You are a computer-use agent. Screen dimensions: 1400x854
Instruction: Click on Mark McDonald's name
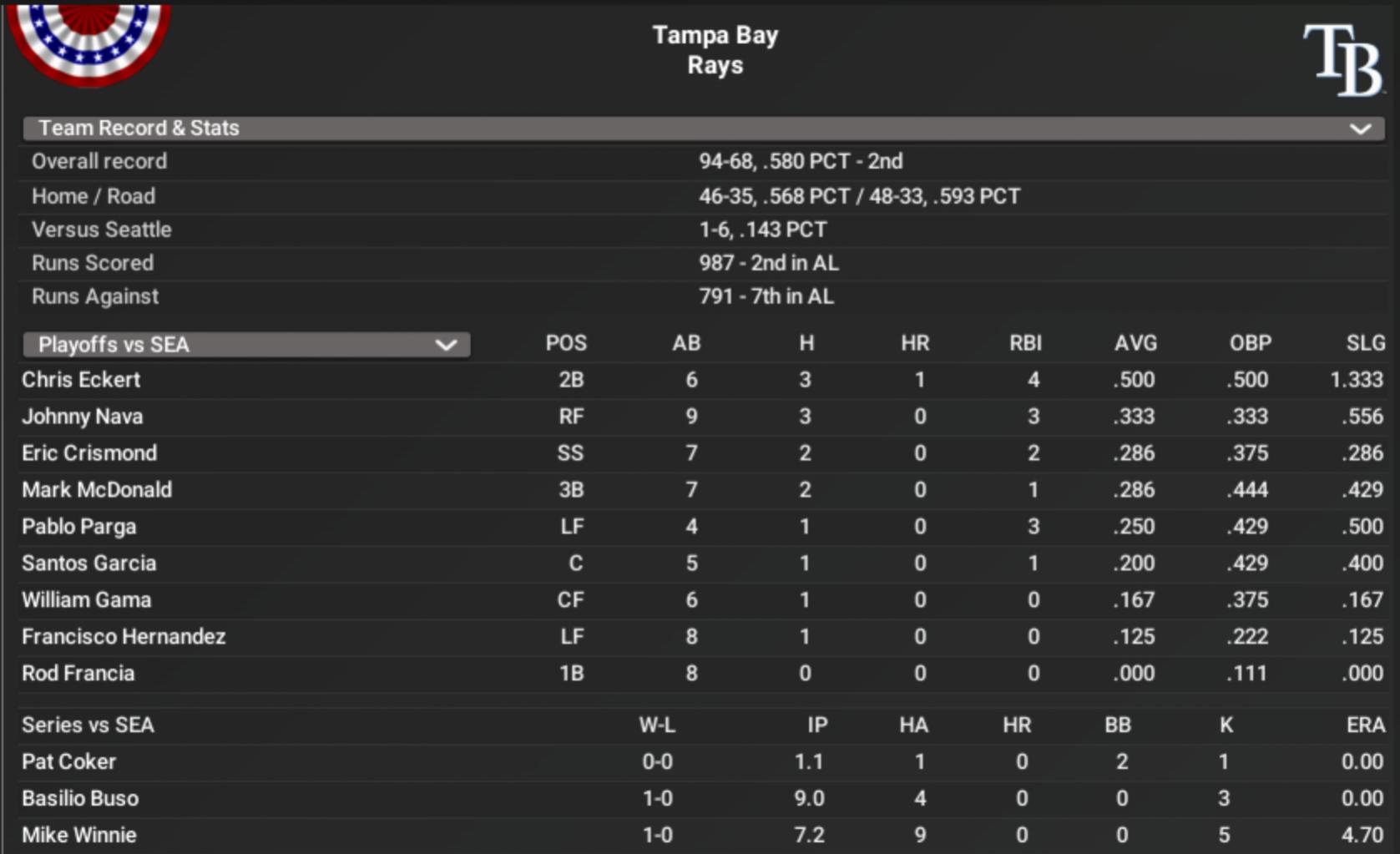click(97, 490)
